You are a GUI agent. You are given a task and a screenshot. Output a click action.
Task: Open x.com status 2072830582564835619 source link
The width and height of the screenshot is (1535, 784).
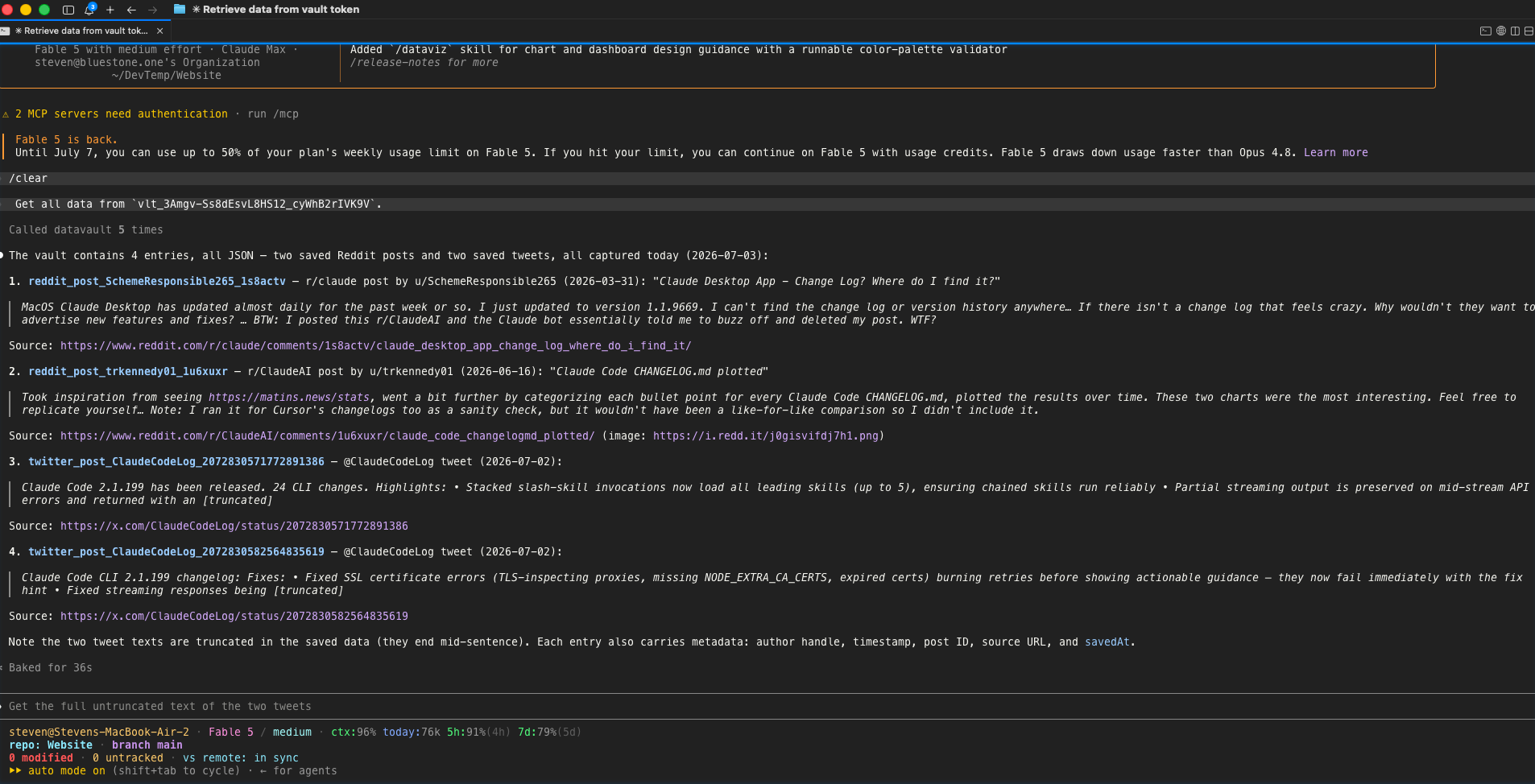[x=234, y=616]
